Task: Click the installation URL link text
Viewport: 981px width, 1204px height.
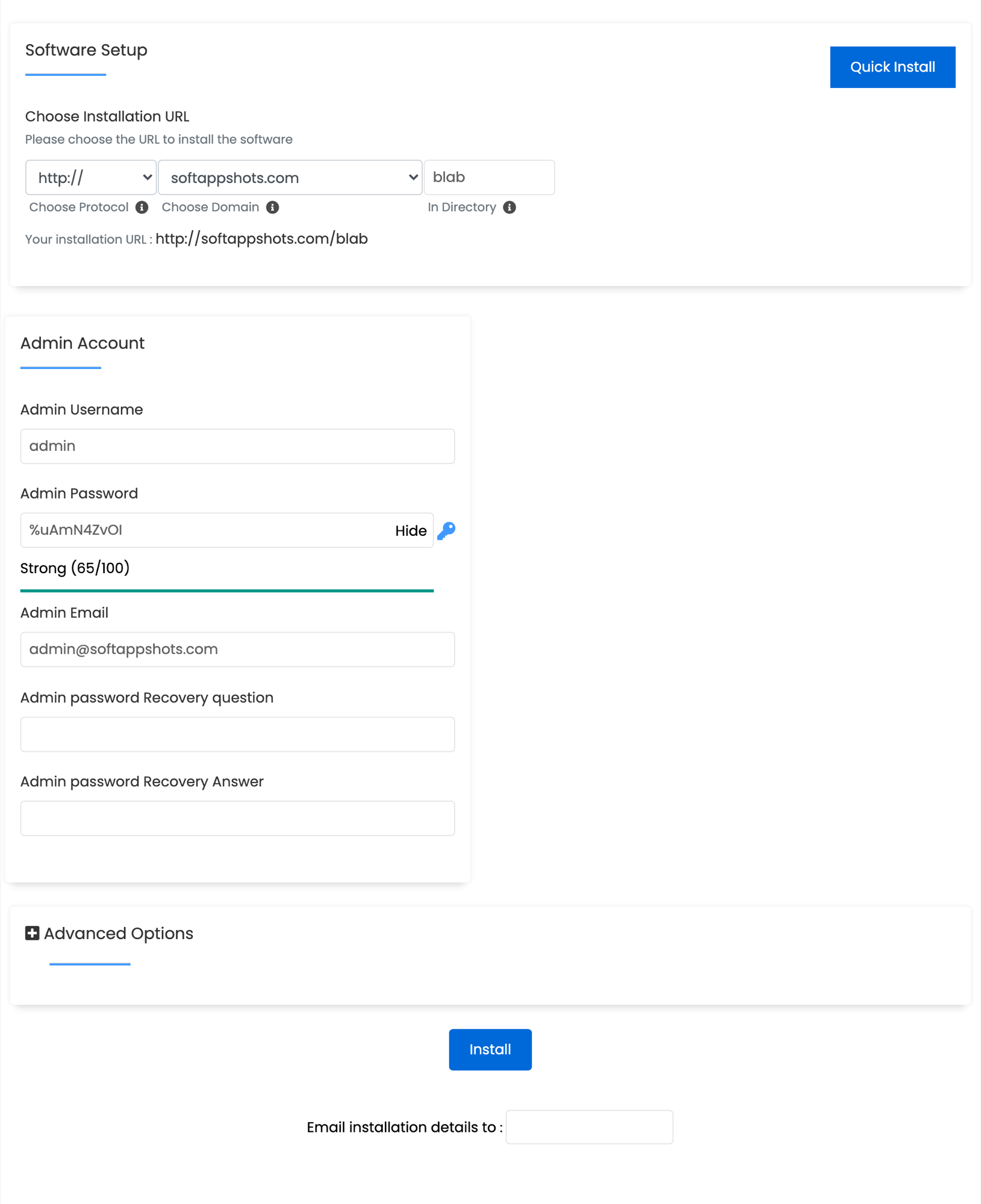Action: (x=261, y=238)
